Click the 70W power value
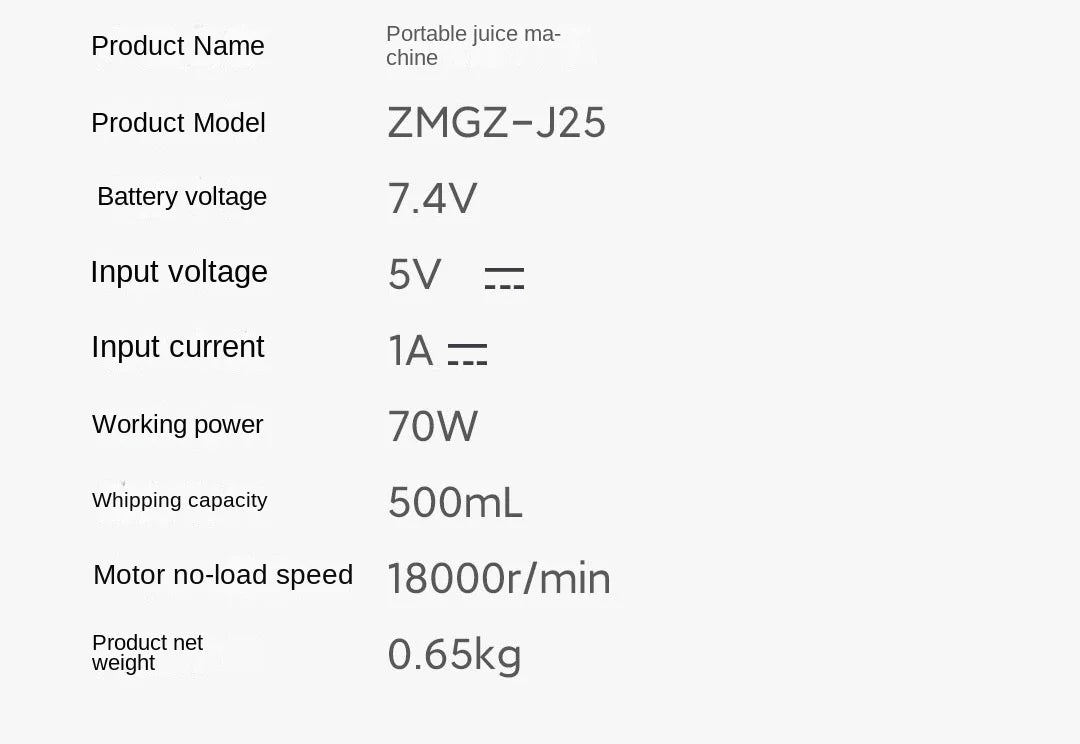 (432, 427)
